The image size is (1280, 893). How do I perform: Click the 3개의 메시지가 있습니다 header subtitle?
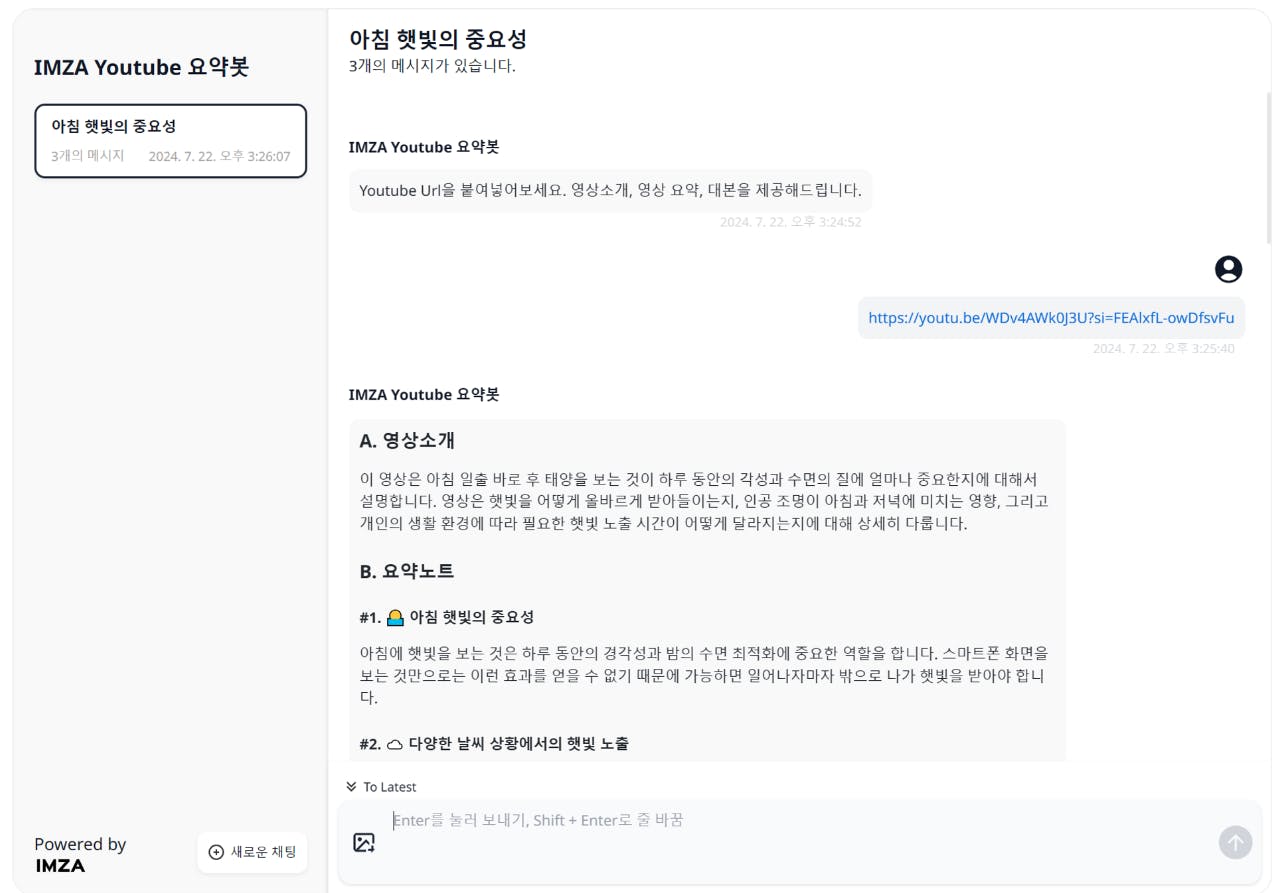(x=432, y=67)
